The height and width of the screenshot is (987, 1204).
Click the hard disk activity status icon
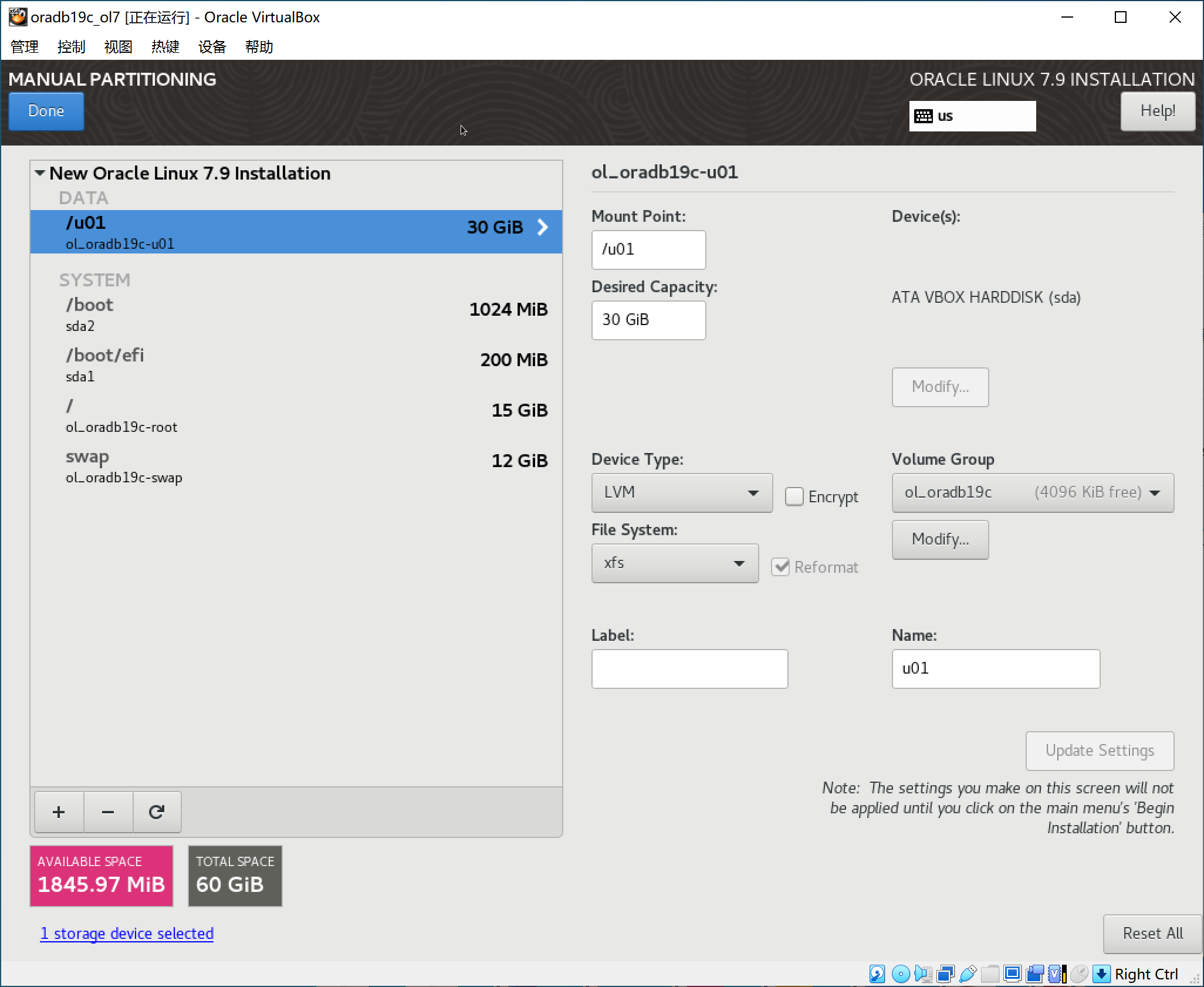(x=877, y=974)
